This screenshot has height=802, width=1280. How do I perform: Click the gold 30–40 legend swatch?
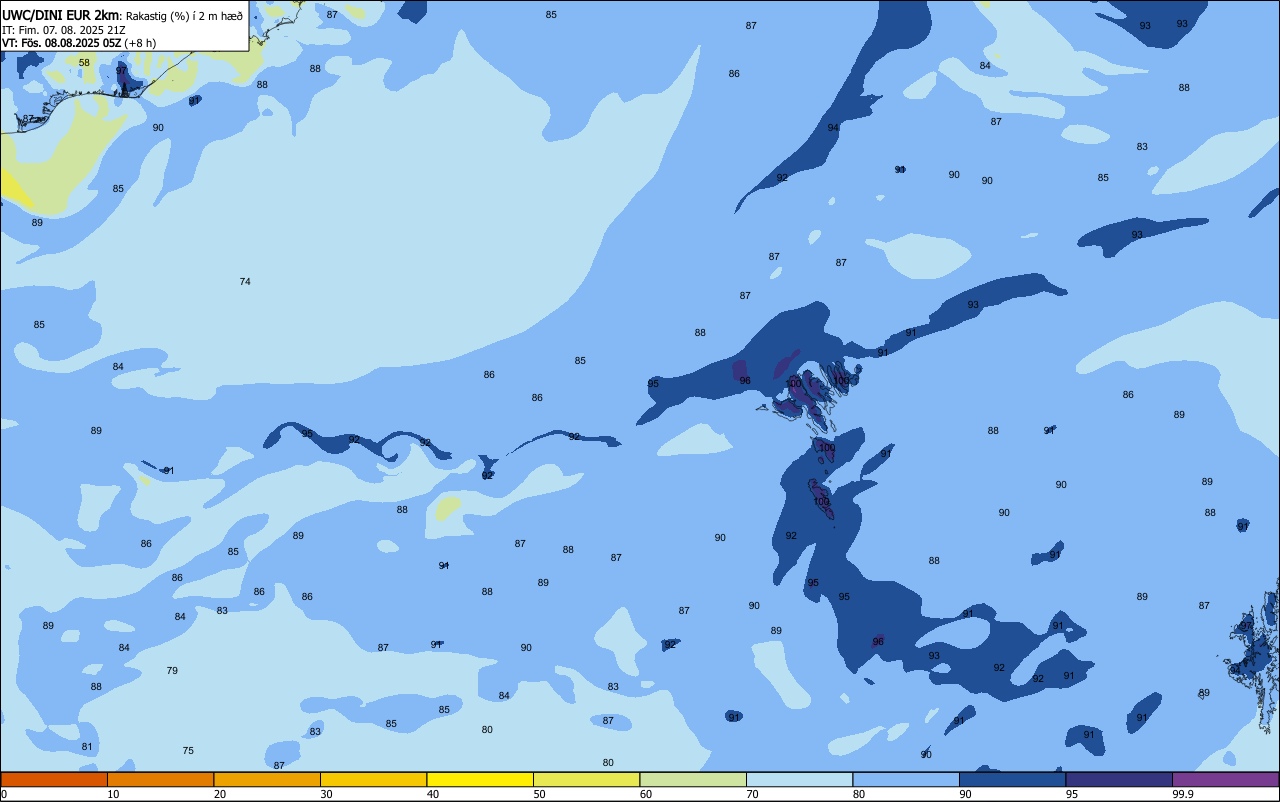373,779
